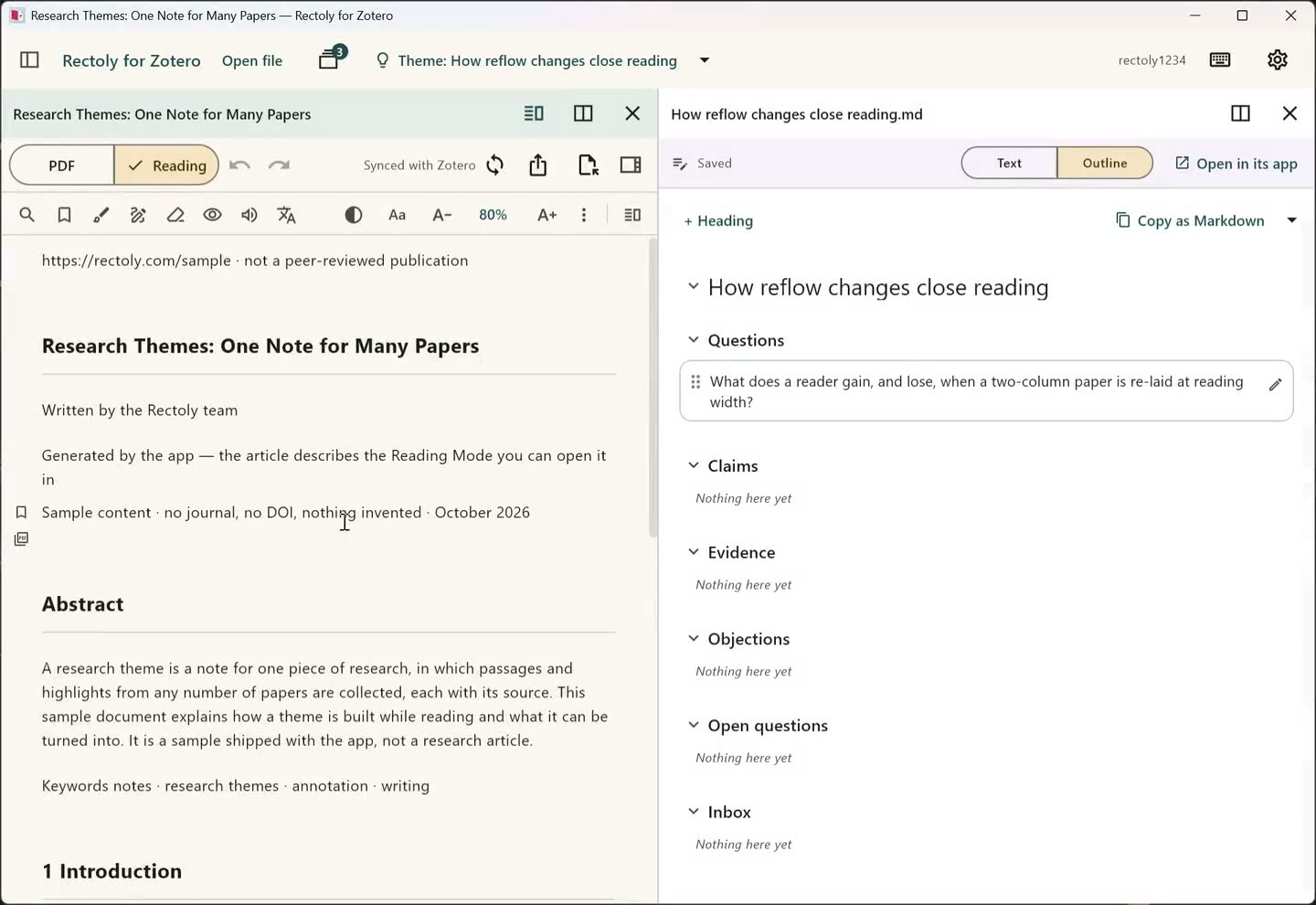1316x905 pixels.
Task: Start read aloud speaker icon
Action: [249, 215]
